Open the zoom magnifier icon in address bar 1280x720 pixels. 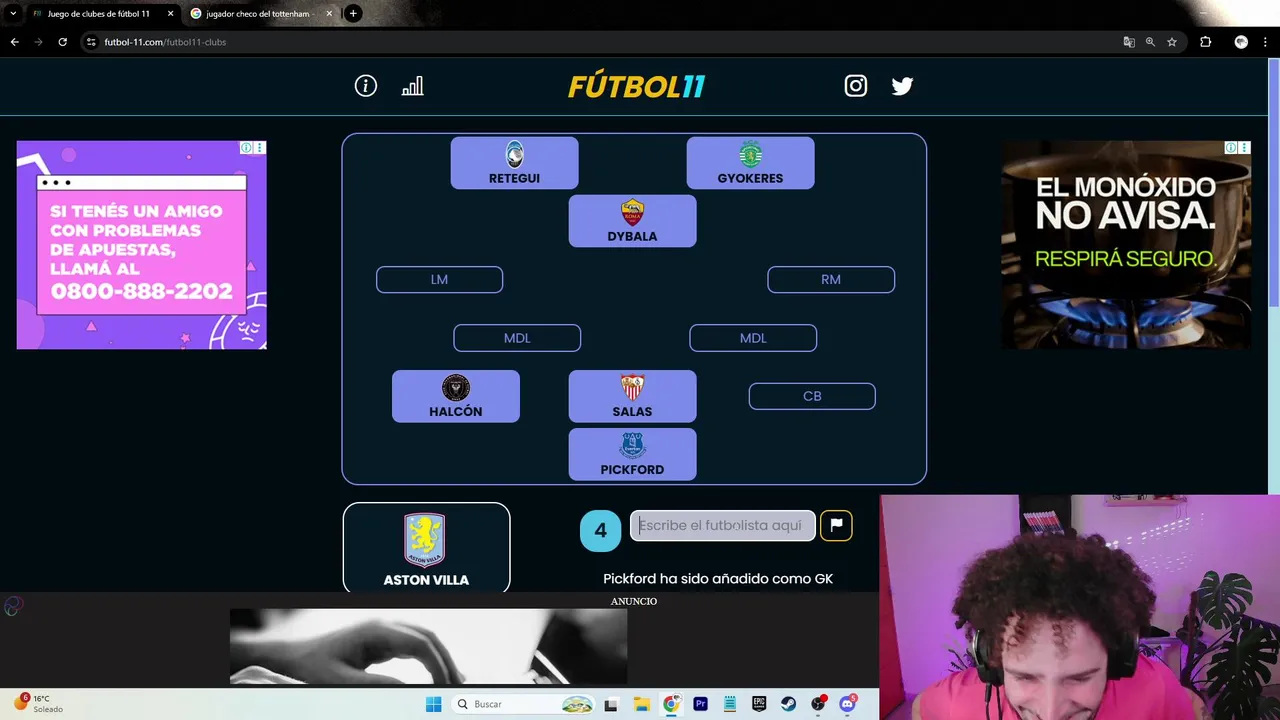[x=1150, y=42]
